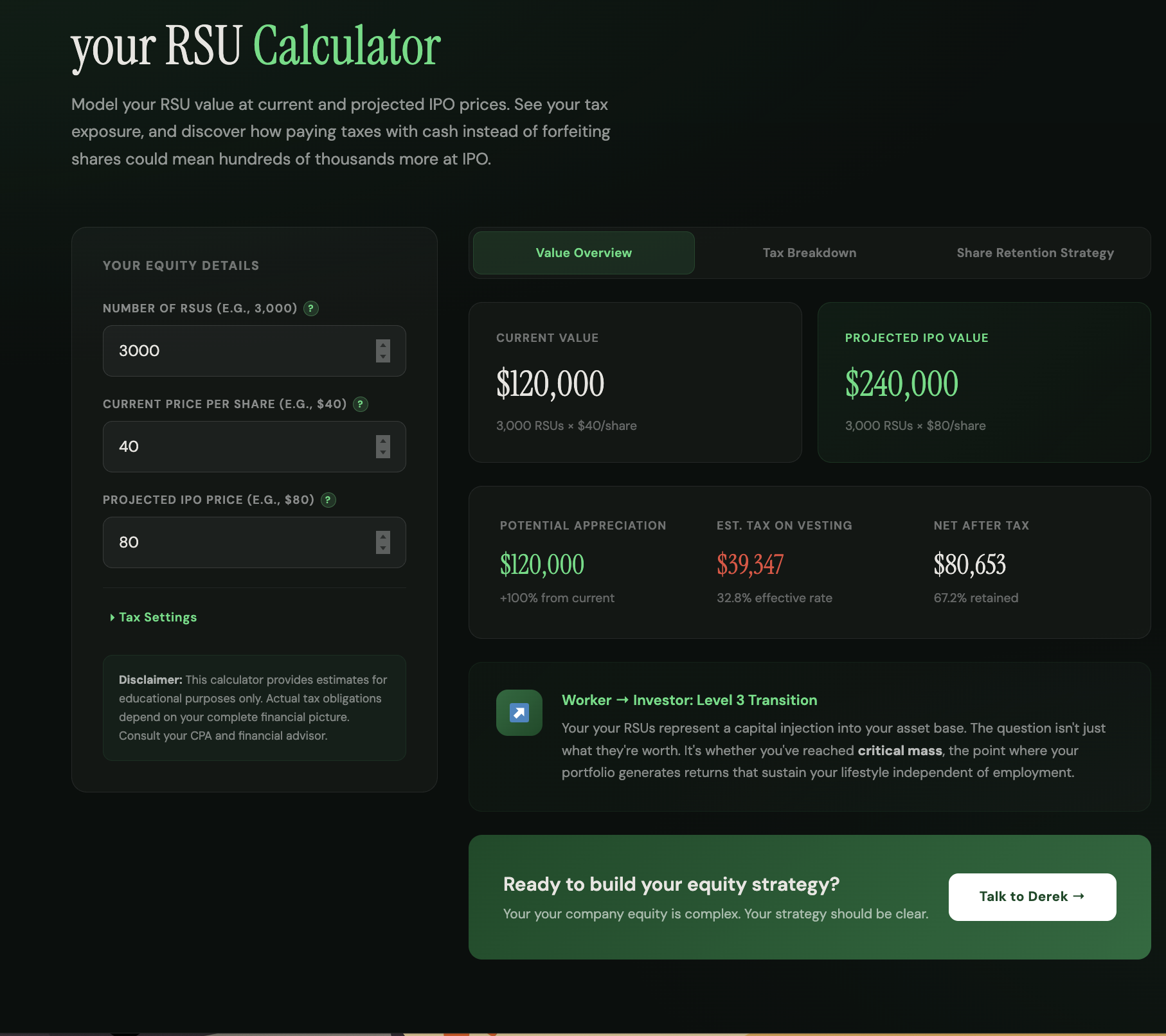Click into the Current Price Per Share field
The width and height of the screenshot is (1166, 1036).
point(238,447)
